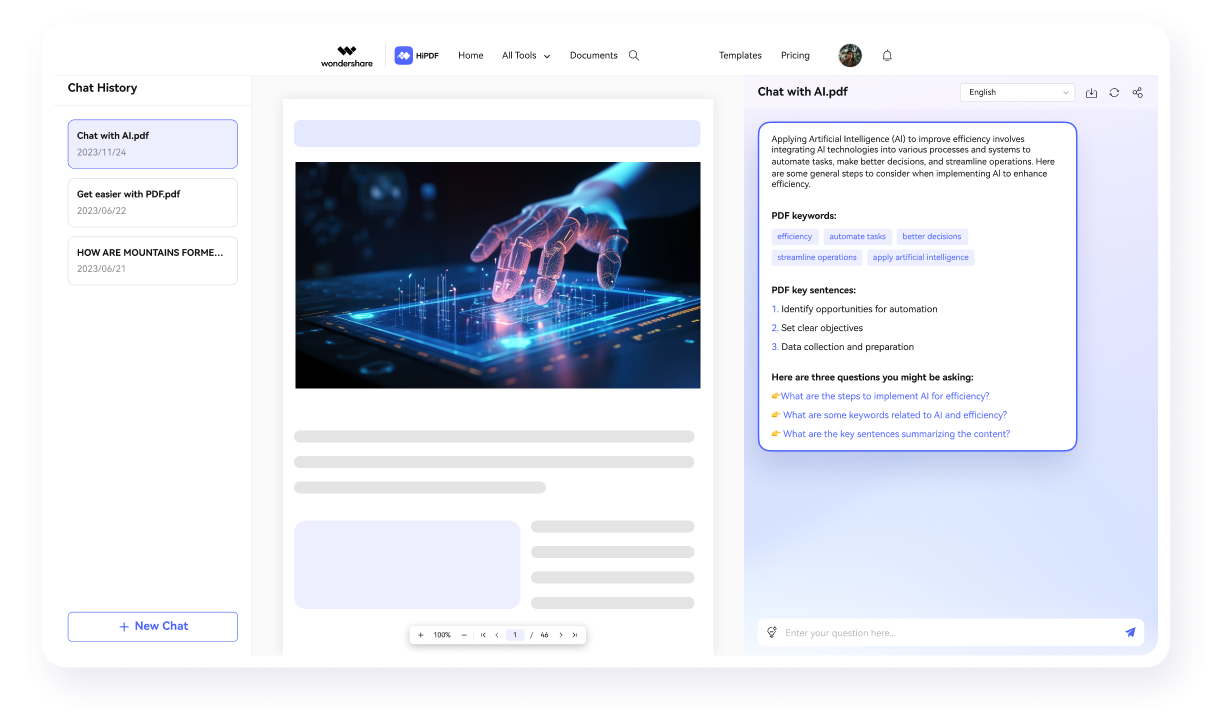Select the Home menu item
The image size is (1217, 721).
[x=470, y=55]
